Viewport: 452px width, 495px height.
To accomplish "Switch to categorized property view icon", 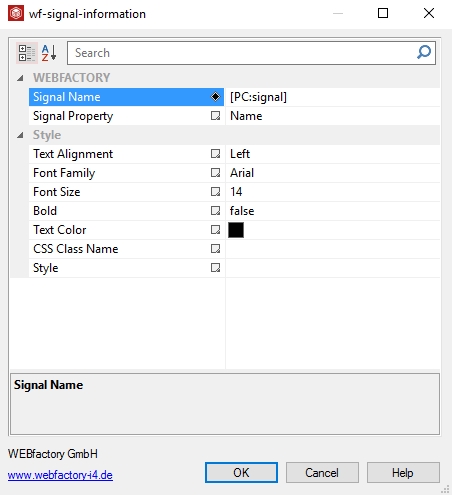I will point(27,53).
